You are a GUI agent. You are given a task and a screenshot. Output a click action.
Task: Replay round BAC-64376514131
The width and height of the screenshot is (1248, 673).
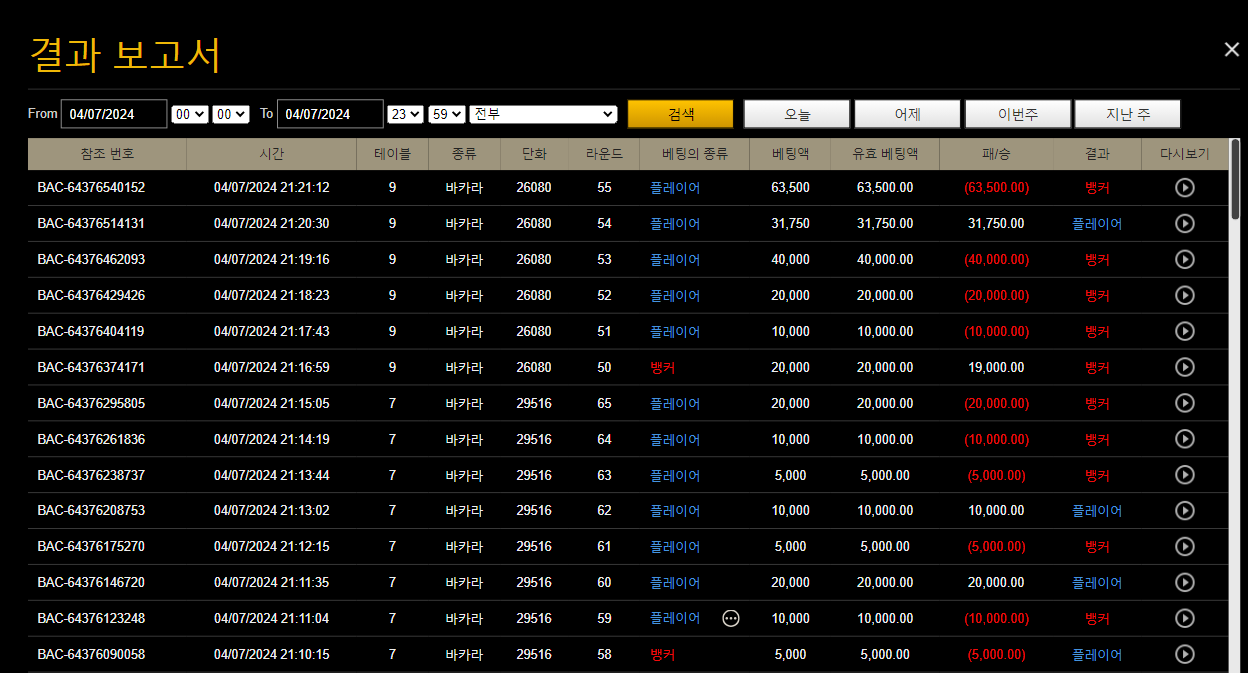click(1185, 224)
